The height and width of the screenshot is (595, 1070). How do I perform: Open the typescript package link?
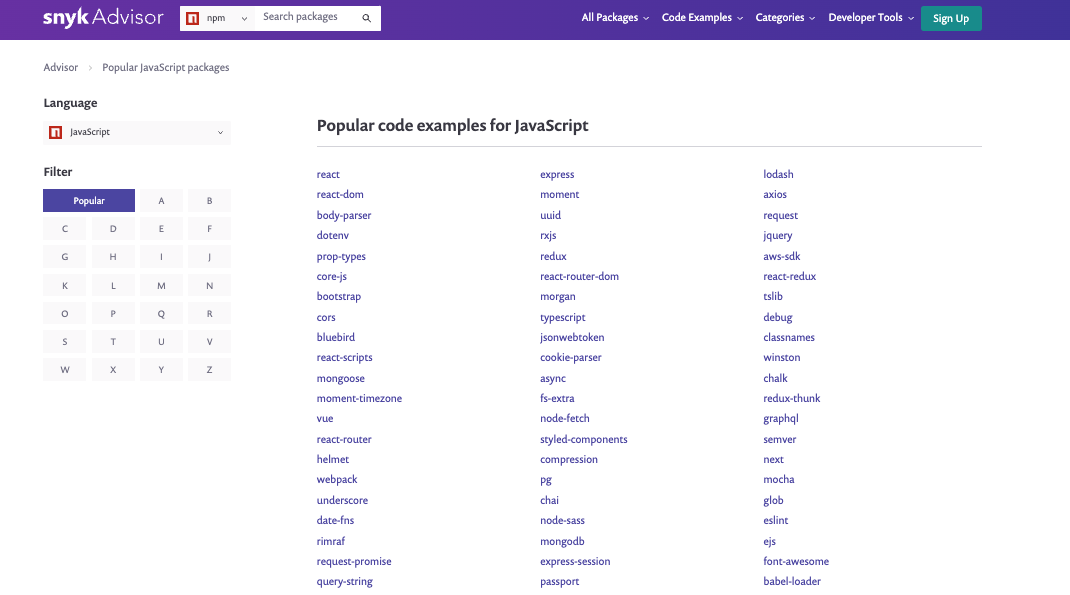562,317
